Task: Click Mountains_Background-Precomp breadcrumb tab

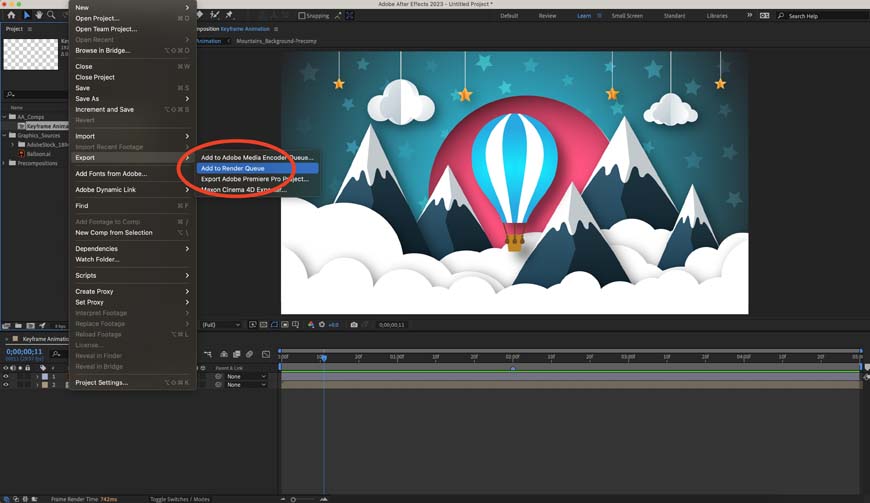Action: click(276, 41)
